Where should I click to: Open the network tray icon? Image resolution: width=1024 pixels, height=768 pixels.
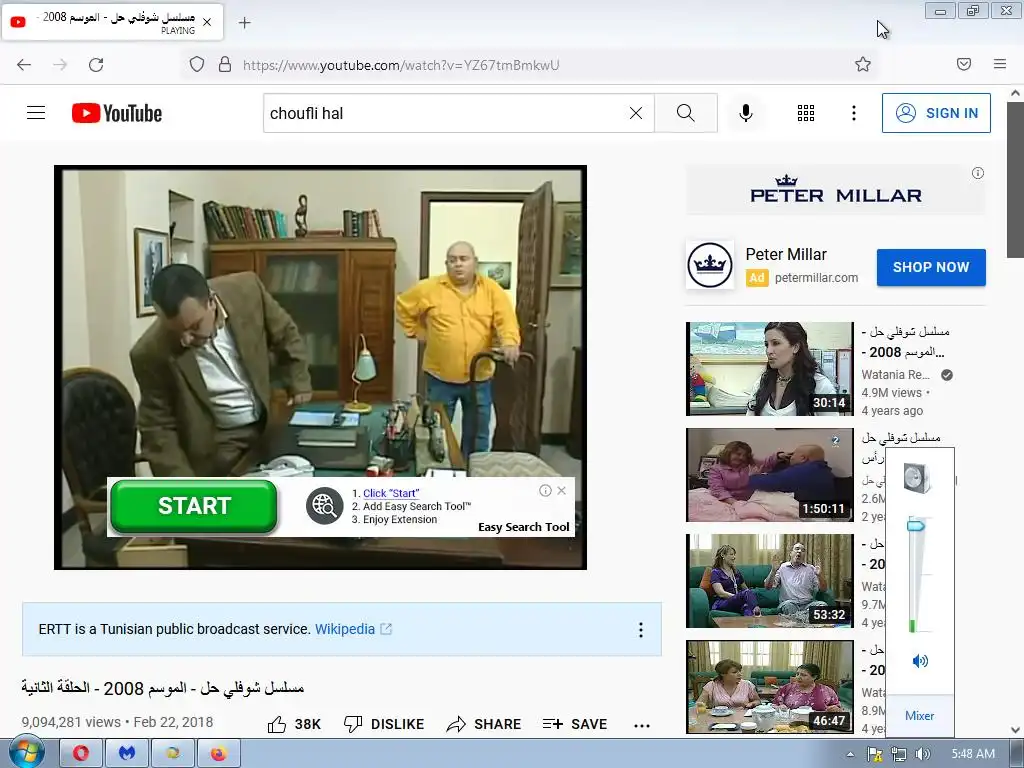899,754
